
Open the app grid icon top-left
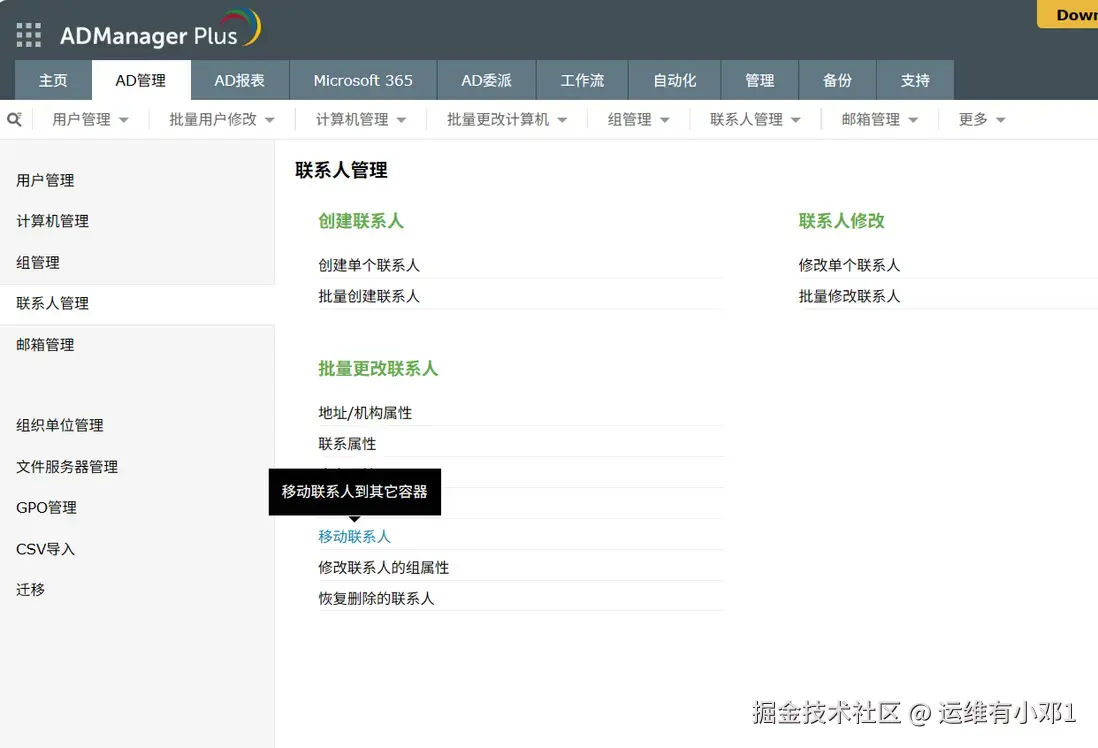coord(28,34)
